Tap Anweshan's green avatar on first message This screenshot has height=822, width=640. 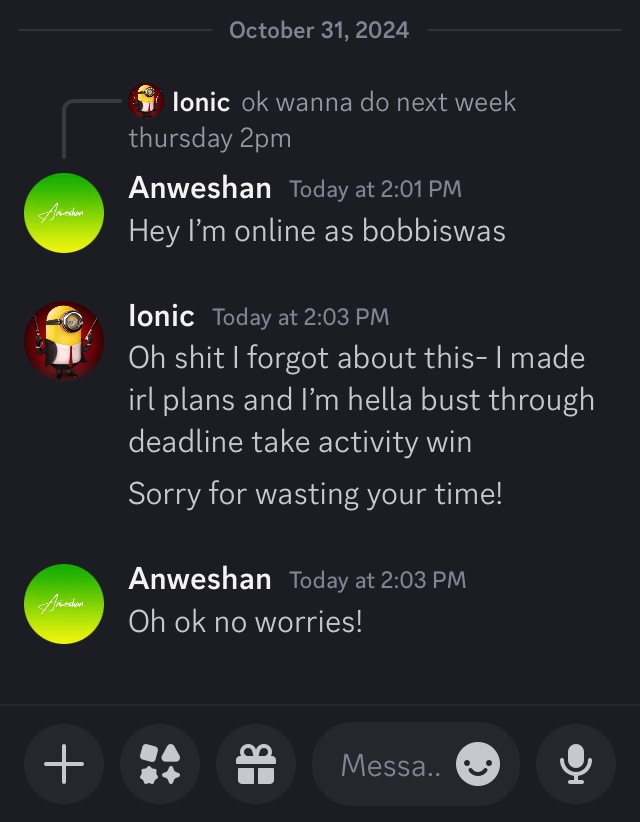[x=64, y=213]
